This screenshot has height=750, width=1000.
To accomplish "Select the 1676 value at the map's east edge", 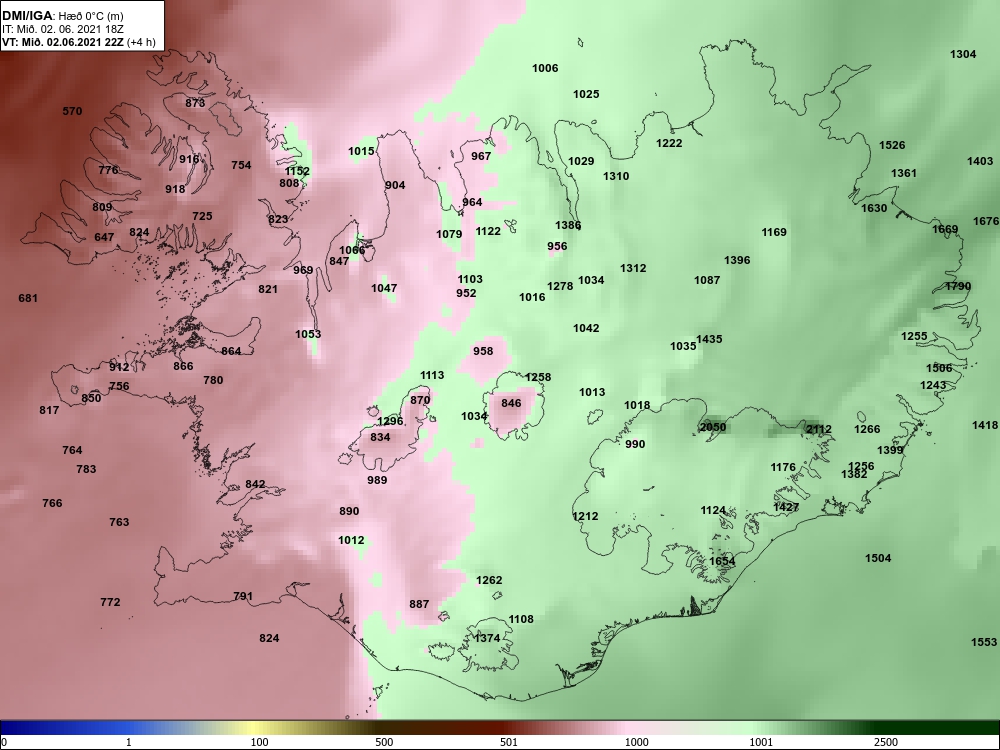I will click(986, 221).
